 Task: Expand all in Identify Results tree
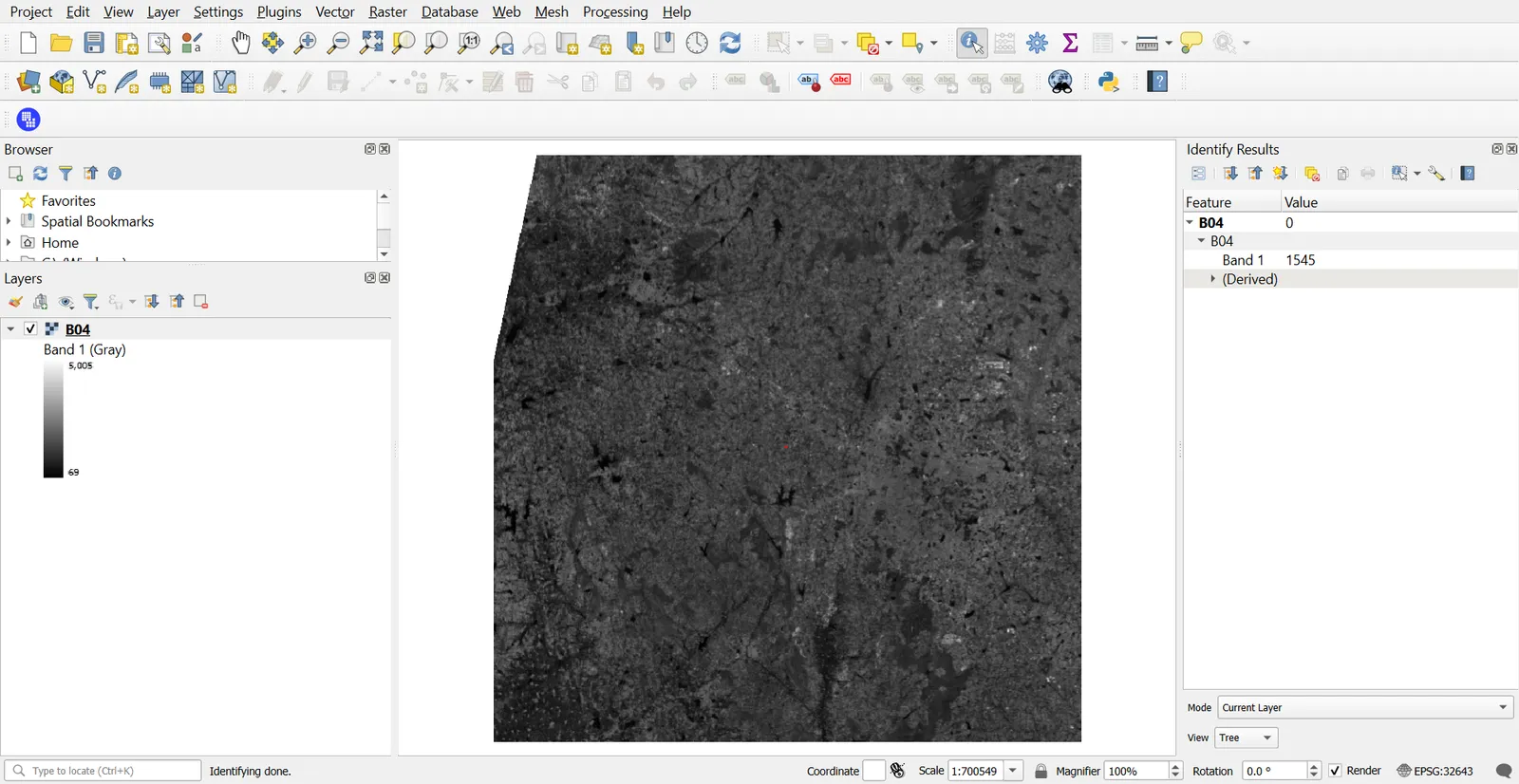pyautogui.click(x=1230, y=174)
